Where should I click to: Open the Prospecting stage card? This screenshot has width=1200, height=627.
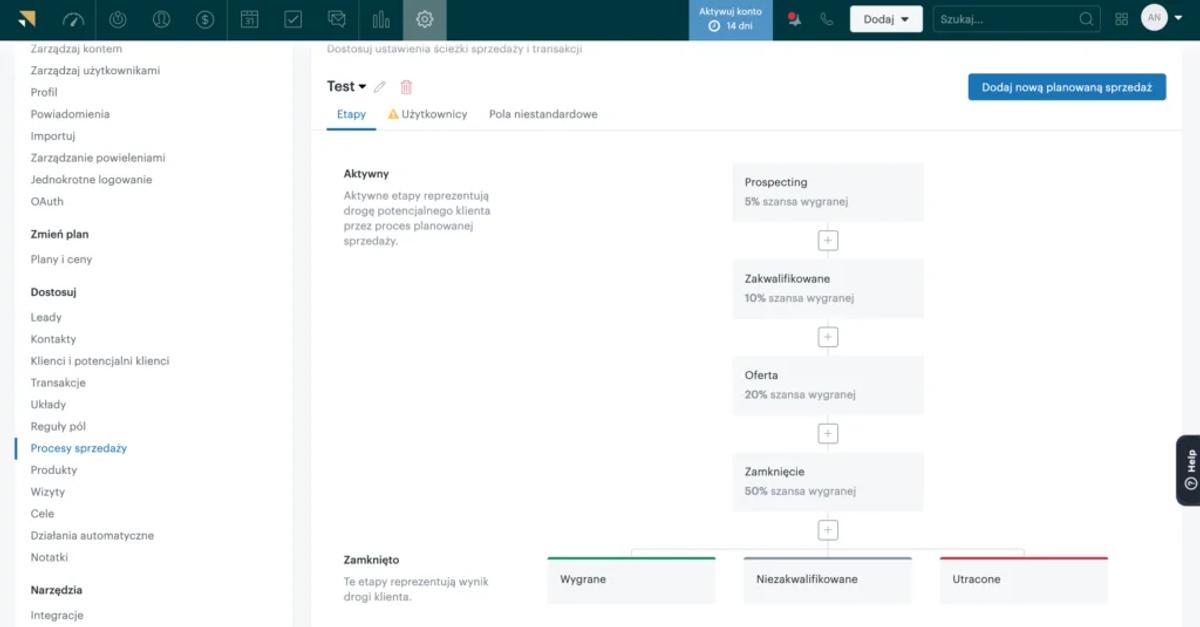tap(828, 193)
